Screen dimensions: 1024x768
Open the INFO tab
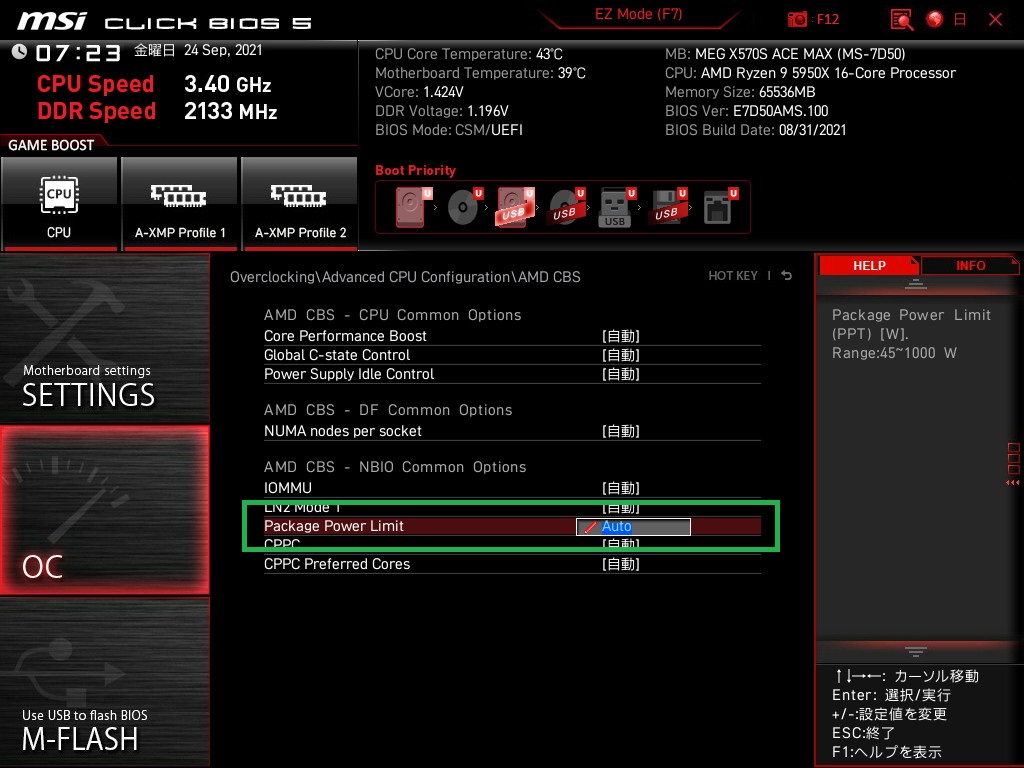tap(970, 266)
